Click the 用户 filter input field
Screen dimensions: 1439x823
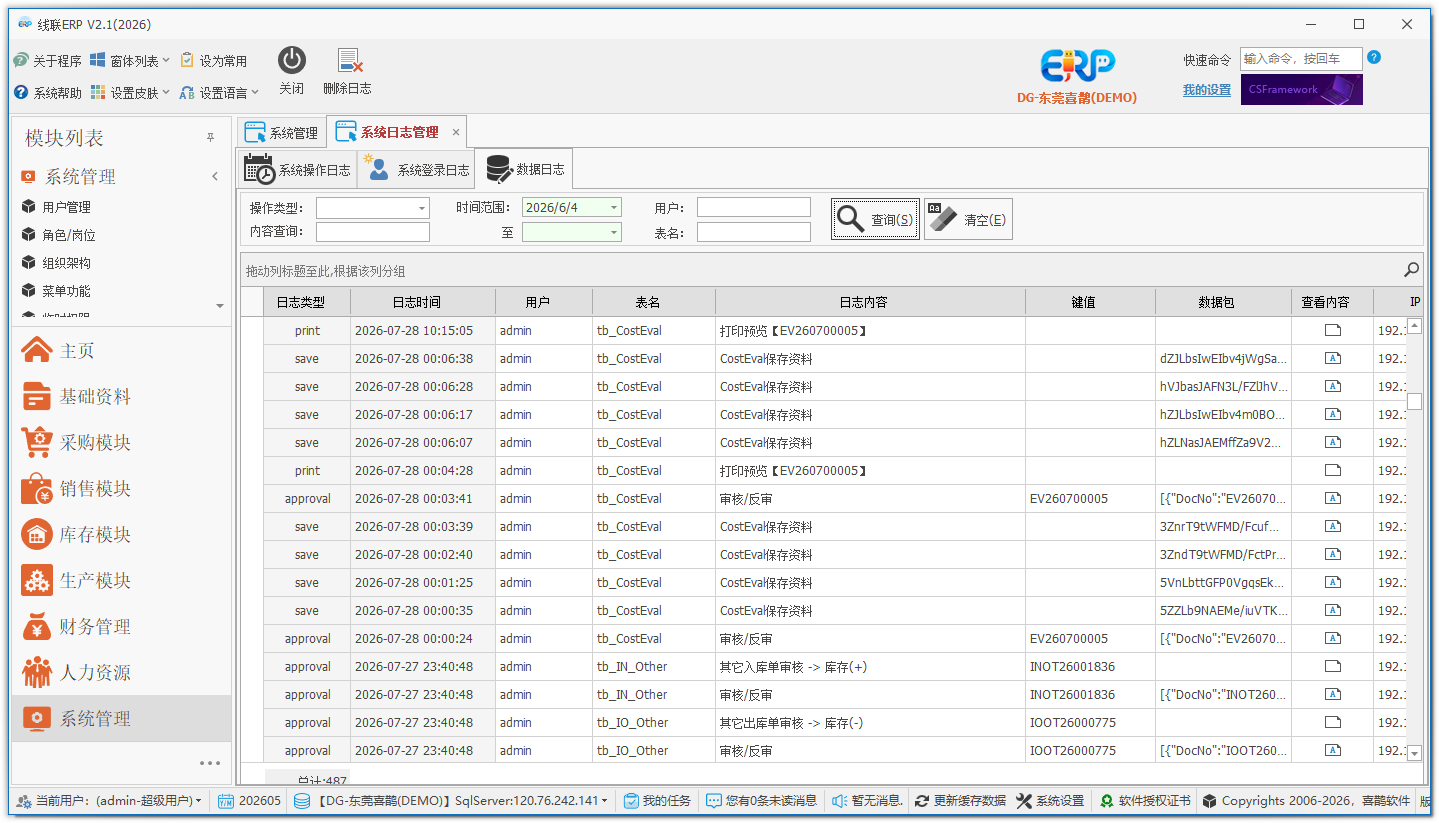coord(754,207)
